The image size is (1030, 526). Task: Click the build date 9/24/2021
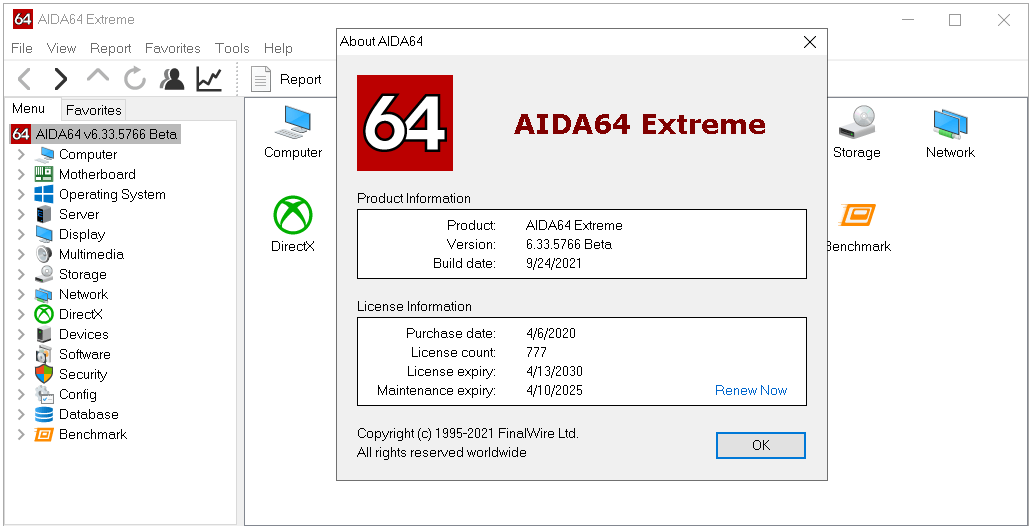[x=554, y=263]
